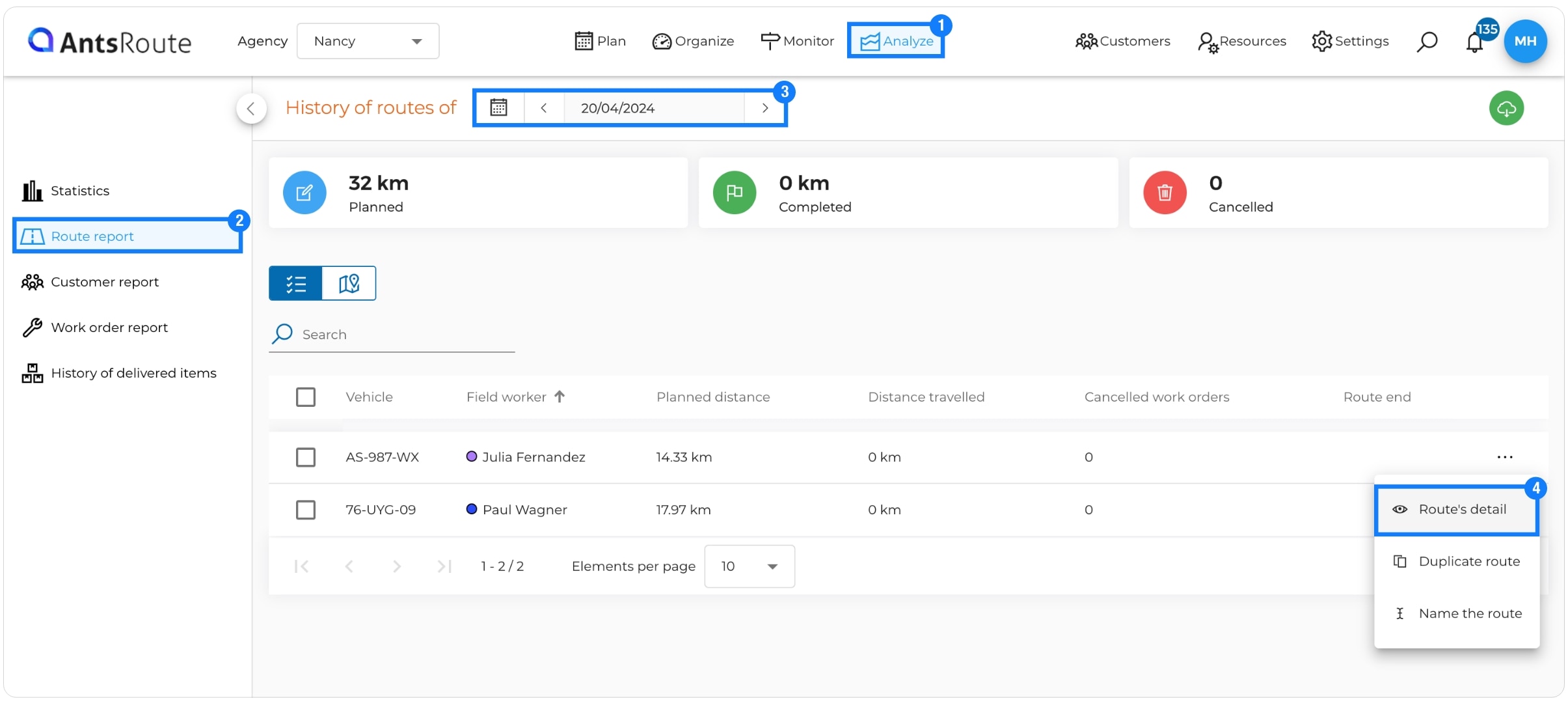The height and width of the screenshot is (707, 1568).
Task: Tick the AS-987-WX row checkbox
Action: pyautogui.click(x=306, y=457)
